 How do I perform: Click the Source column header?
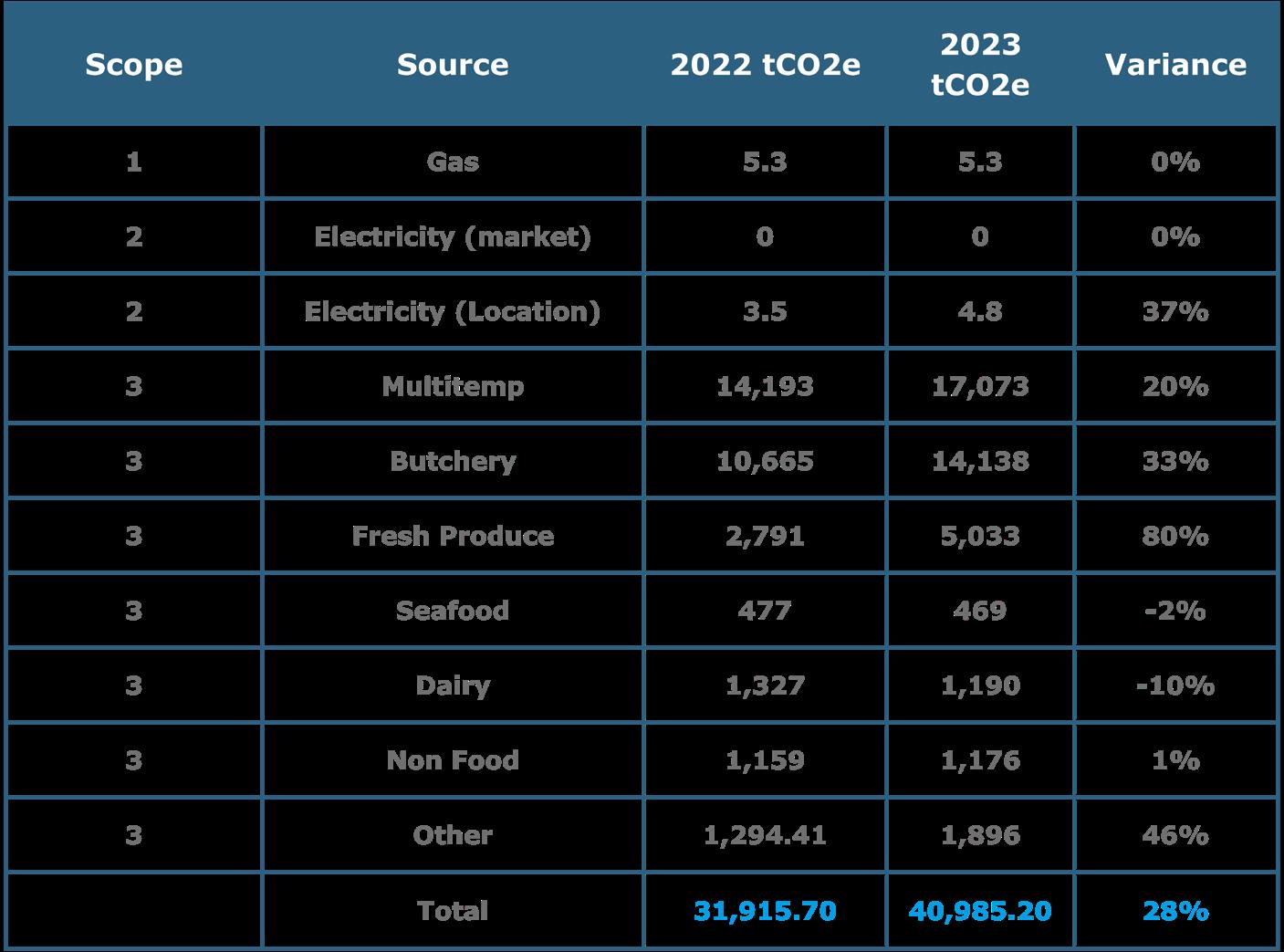point(453,65)
